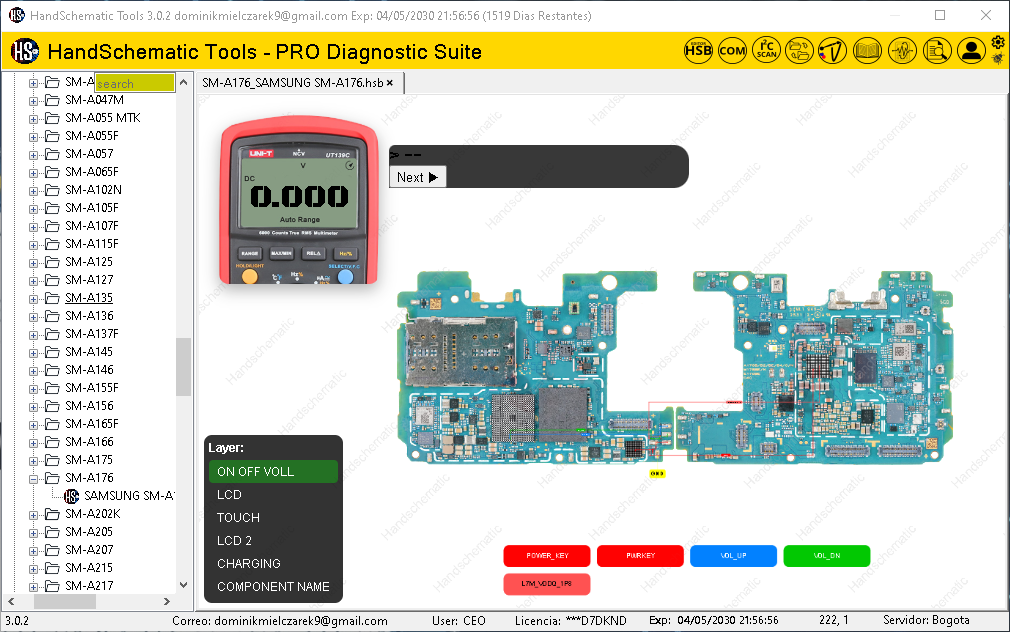This screenshot has width=1010, height=632.
Task: Select the CHARGING layer
Action: tap(273, 564)
